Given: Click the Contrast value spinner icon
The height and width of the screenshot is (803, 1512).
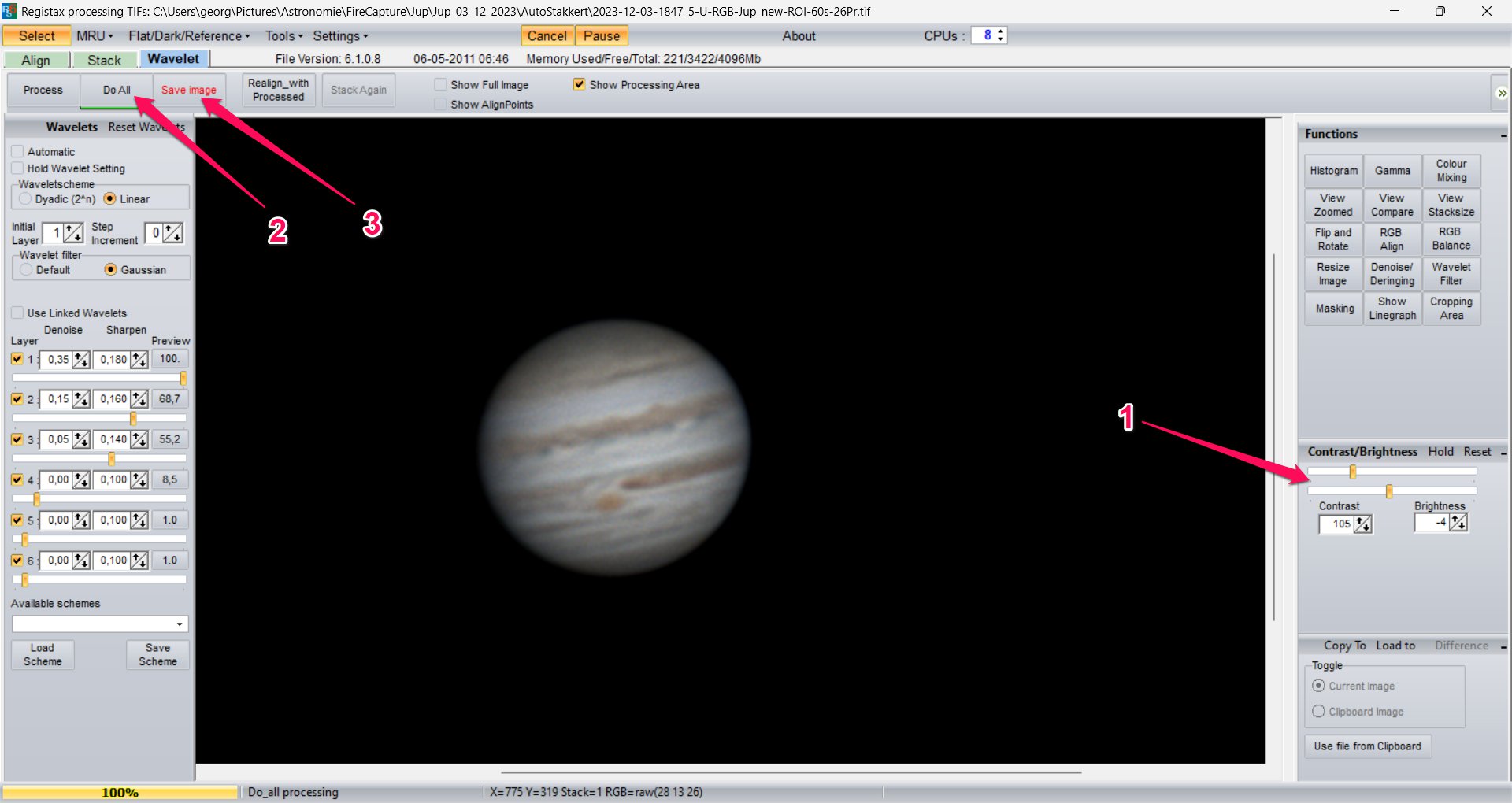Looking at the screenshot, I should tap(1363, 524).
